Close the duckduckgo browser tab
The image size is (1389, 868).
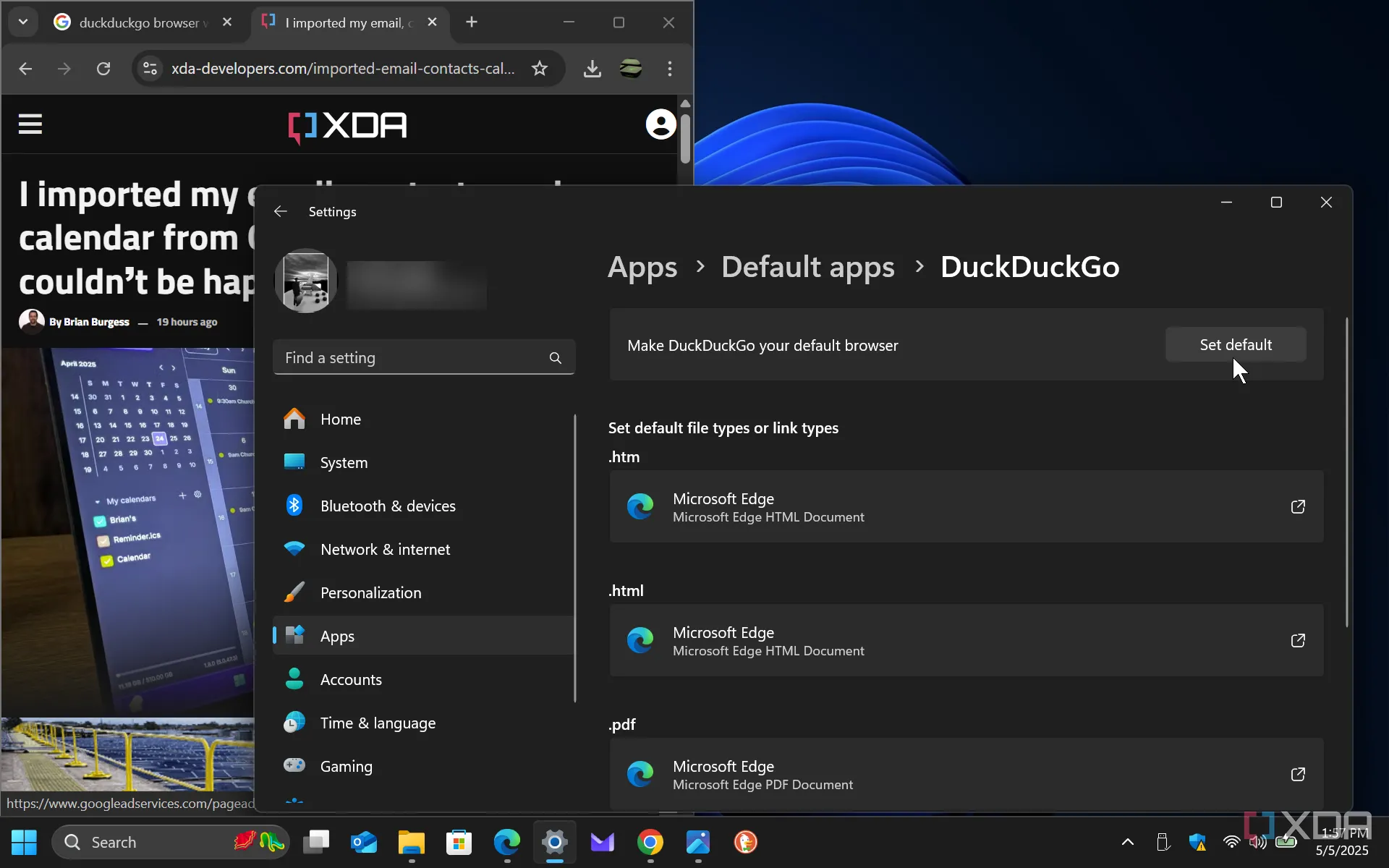point(227,22)
